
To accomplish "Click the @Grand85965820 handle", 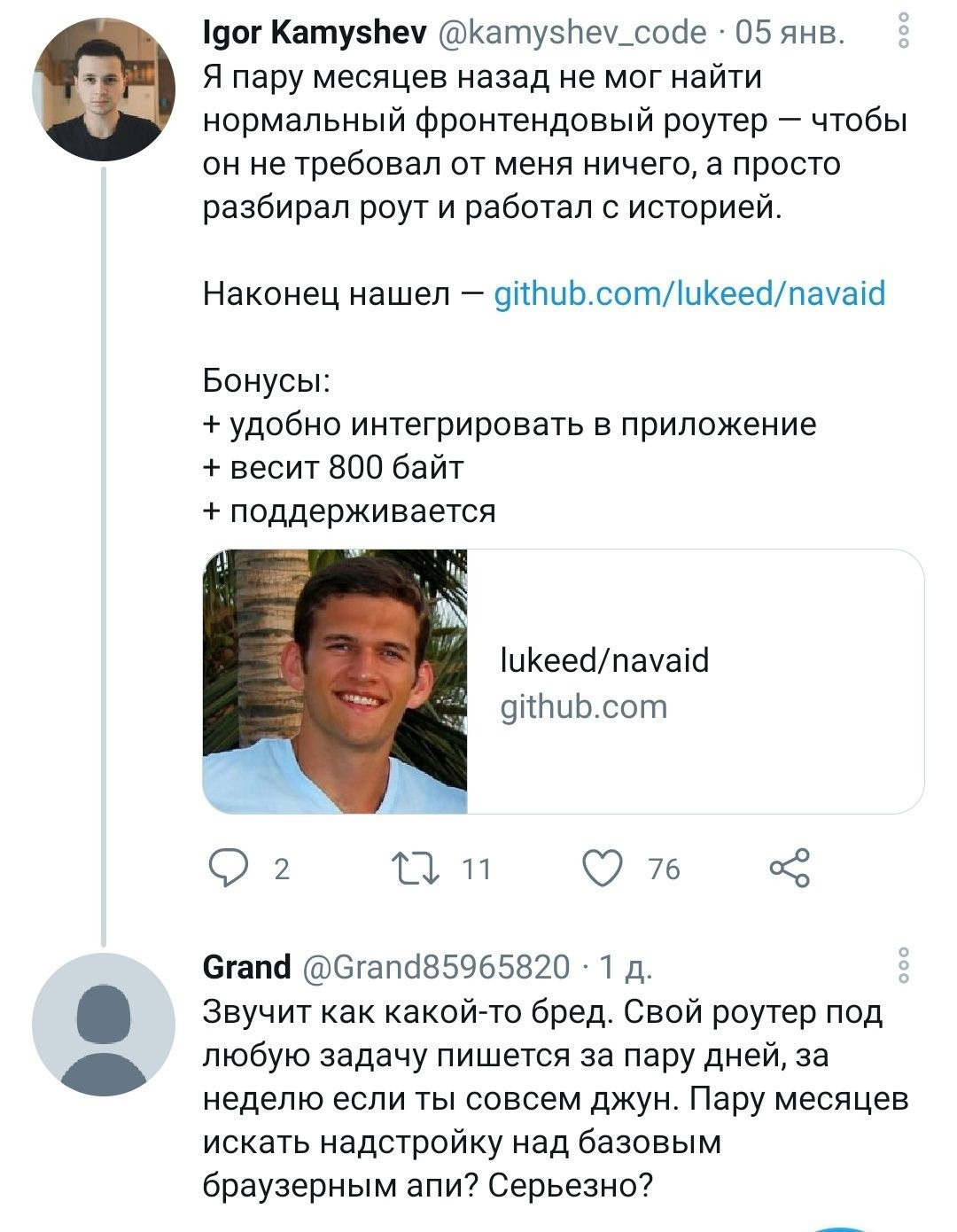I will tap(437, 967).
